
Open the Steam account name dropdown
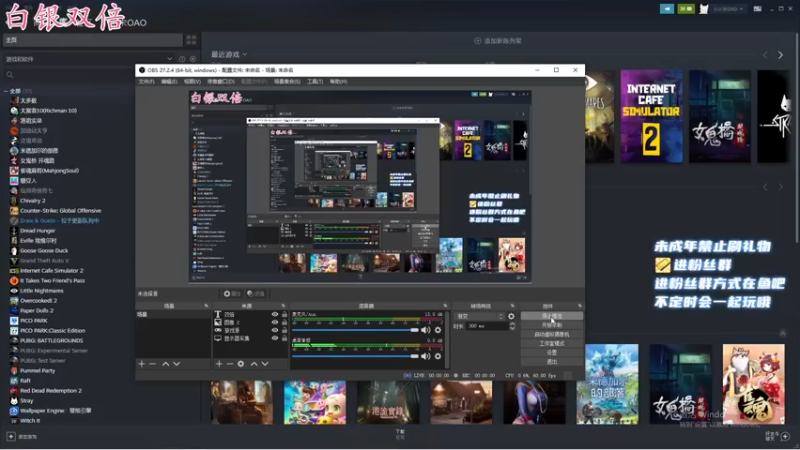pyautogui.click(x=728, y=9)
